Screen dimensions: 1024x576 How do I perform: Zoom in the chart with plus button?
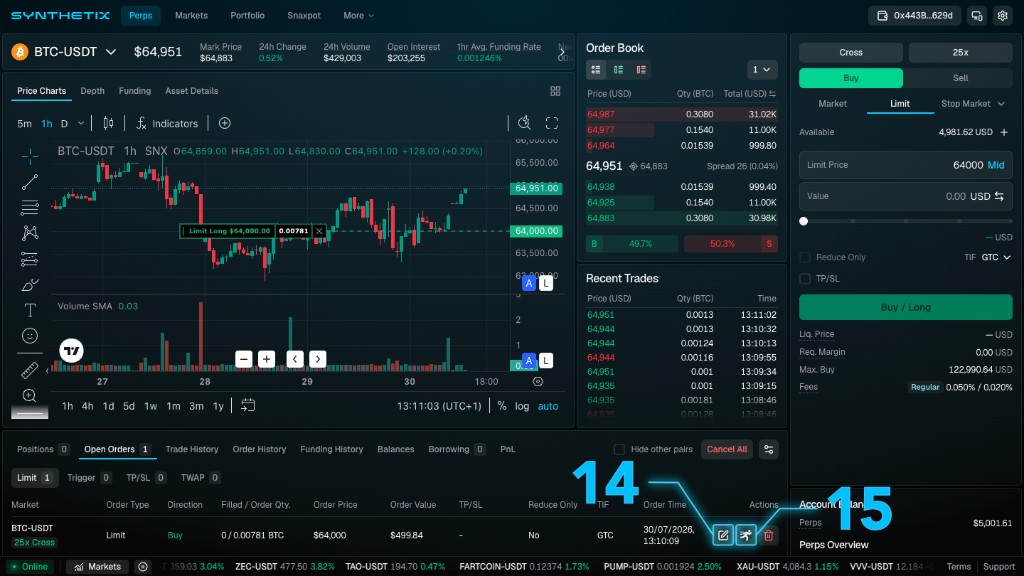pyautogui.click(x=266, y=359)
